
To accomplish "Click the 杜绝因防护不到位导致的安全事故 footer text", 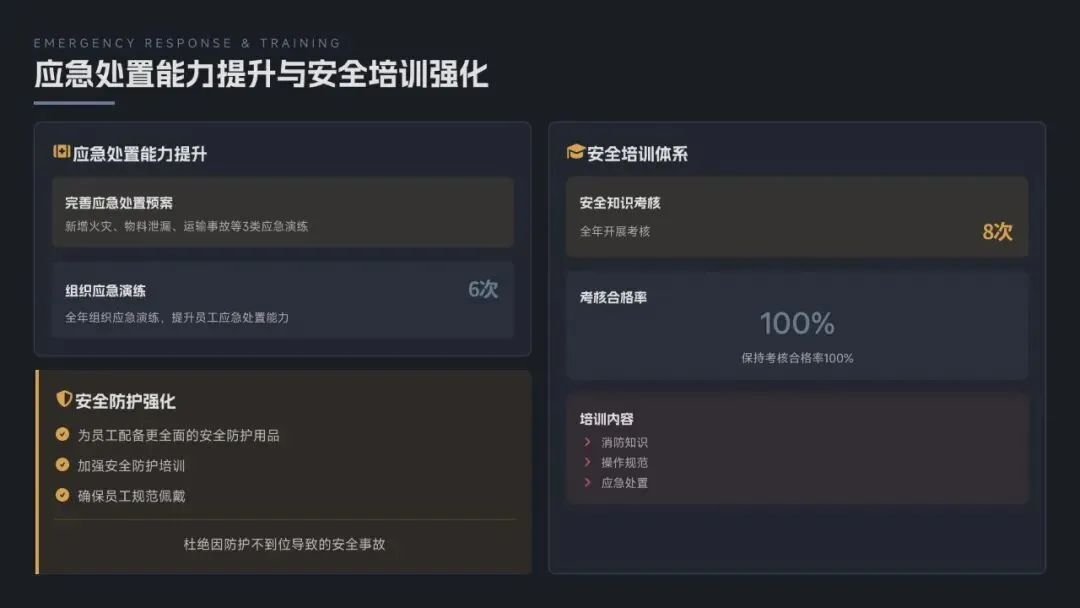I will pyautogui.click(x=284, y=544).
